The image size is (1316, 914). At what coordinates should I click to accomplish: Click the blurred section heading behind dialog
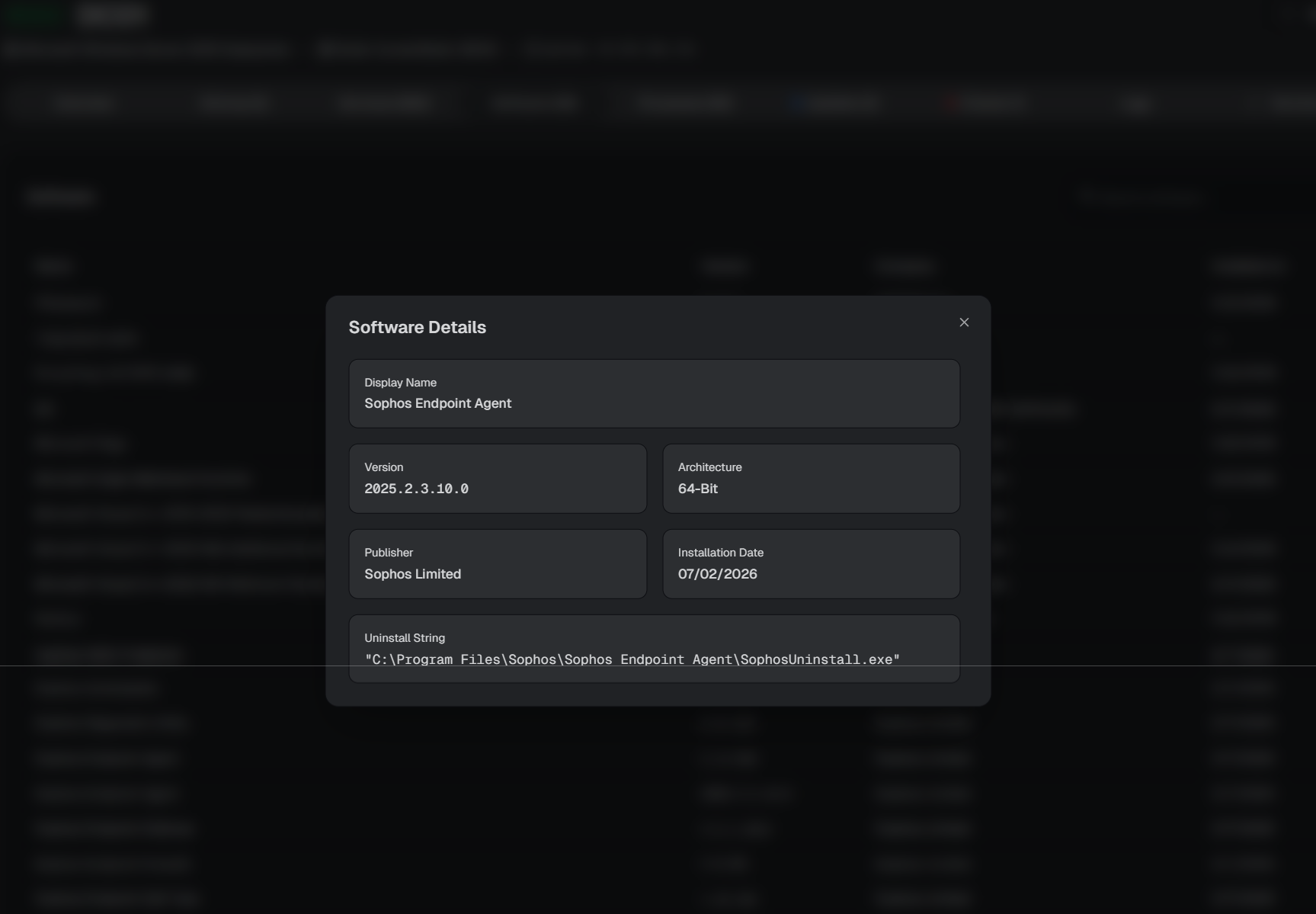tap(60, 198)
